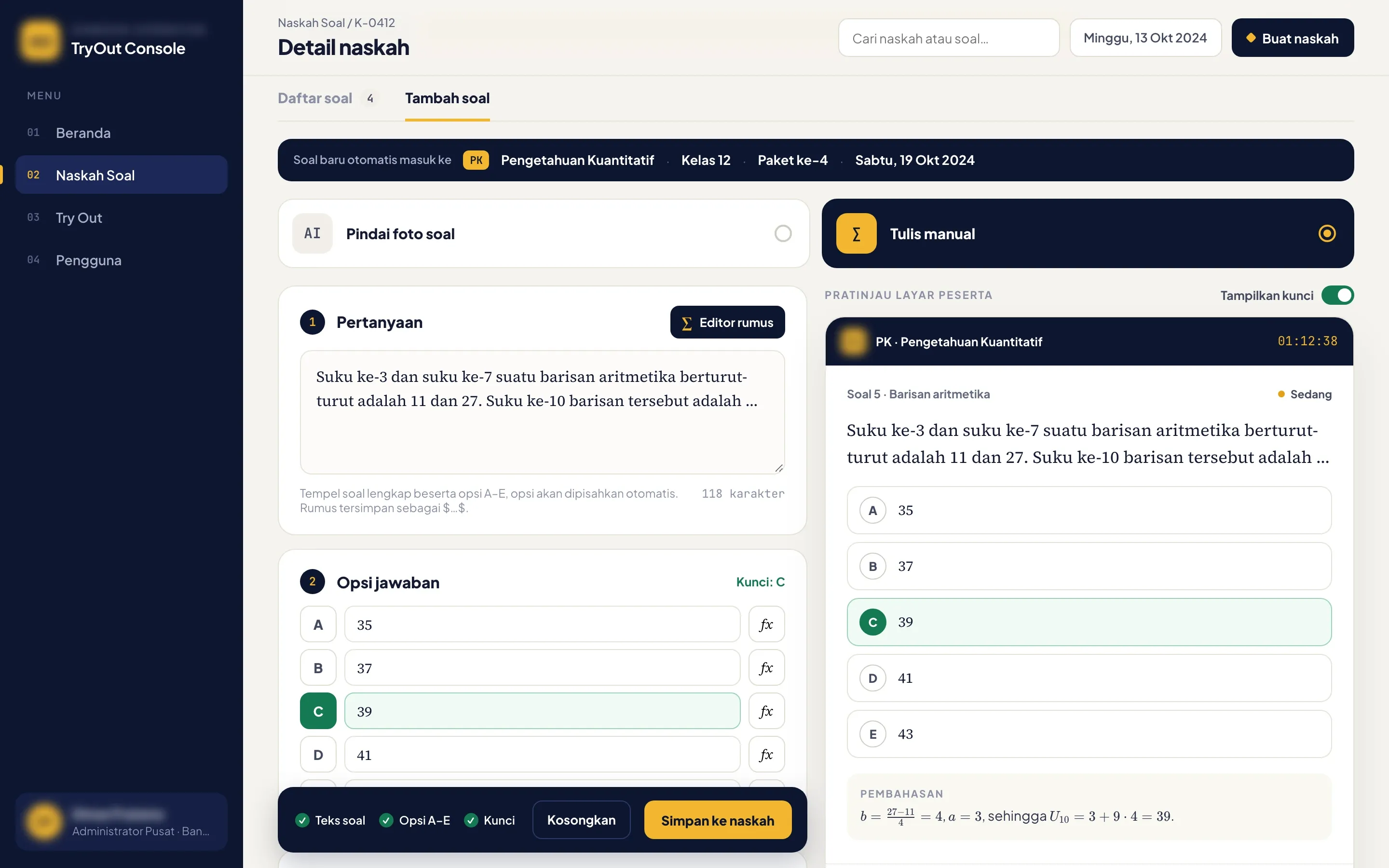Screen dimensions: 1389x868
Task: Click the option C input with 39
Action: [x=542, y=711]
